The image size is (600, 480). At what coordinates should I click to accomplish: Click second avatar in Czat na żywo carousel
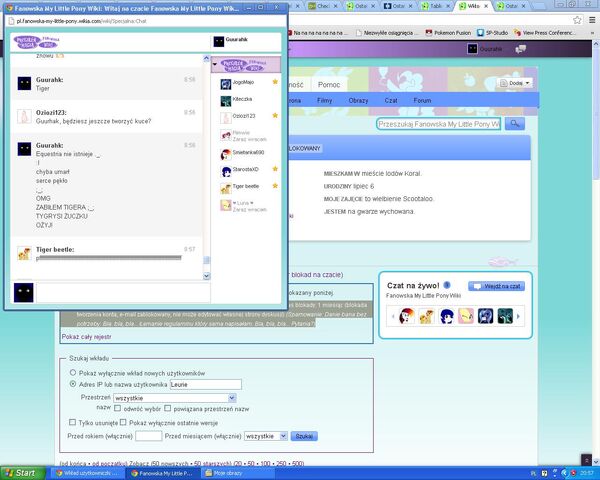tap(426, 316)
